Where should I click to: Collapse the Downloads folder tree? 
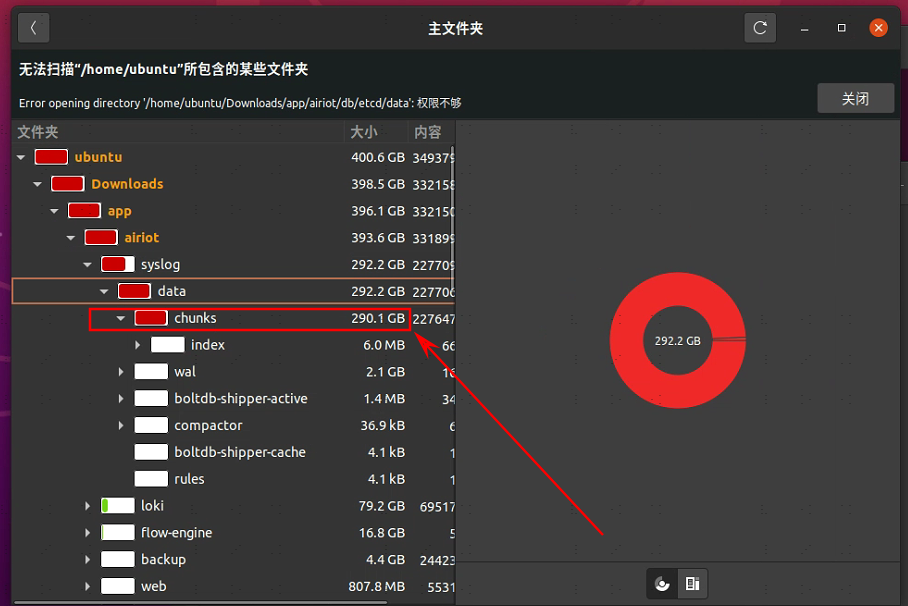(38, 184)
